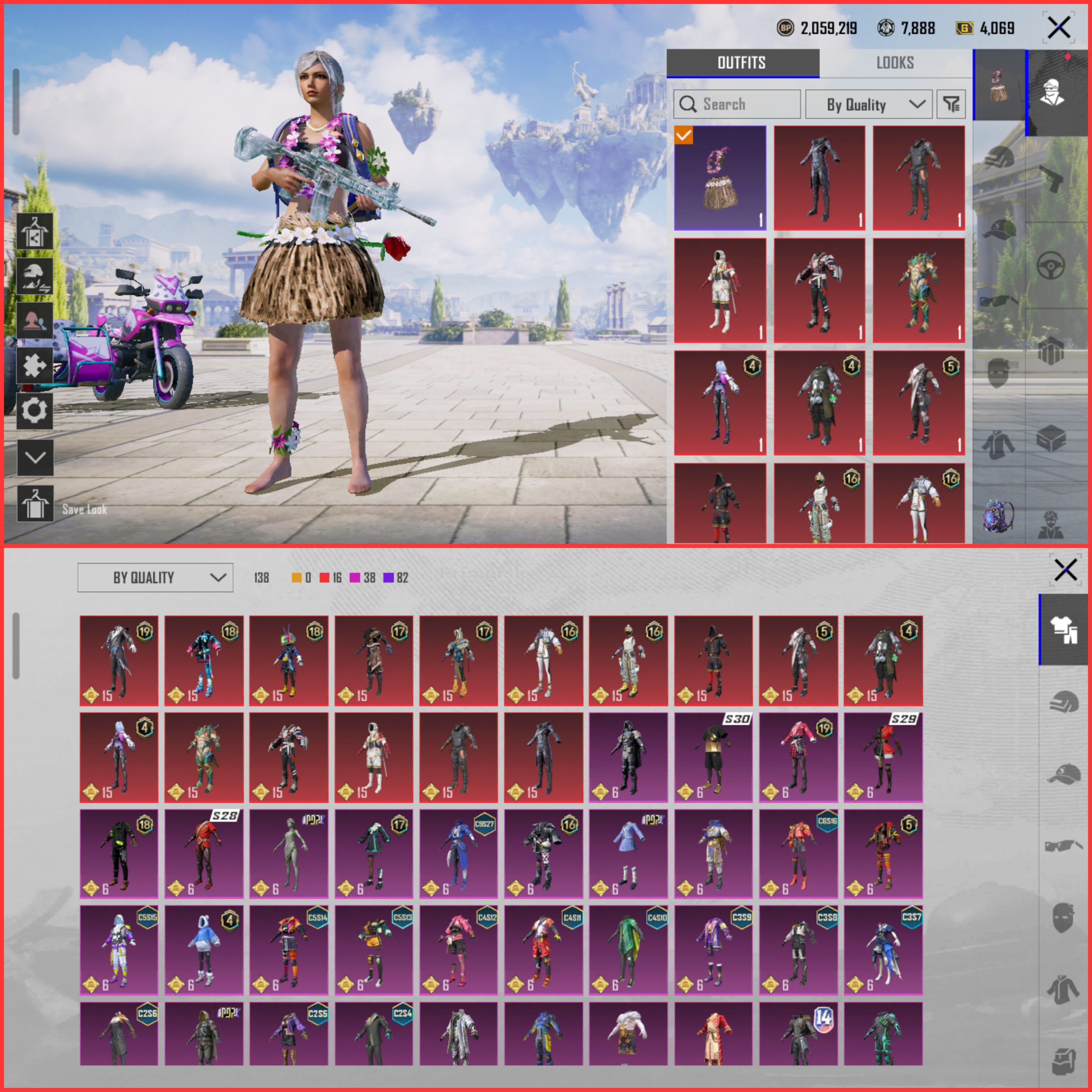Select the shirt-and-pants outfit tab in bottom sidebar
This screenshot has height=1092, width=1092.
click(1063, 629)
